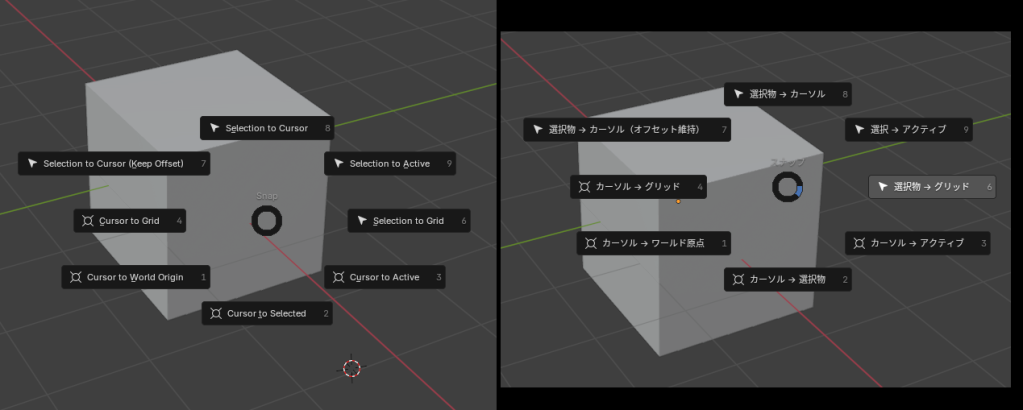Screen dimensions: 1023x410
Task: Select the highlighted 選択物 → グリッド entry
Action: pyautogui.click(x=931, y=186)
